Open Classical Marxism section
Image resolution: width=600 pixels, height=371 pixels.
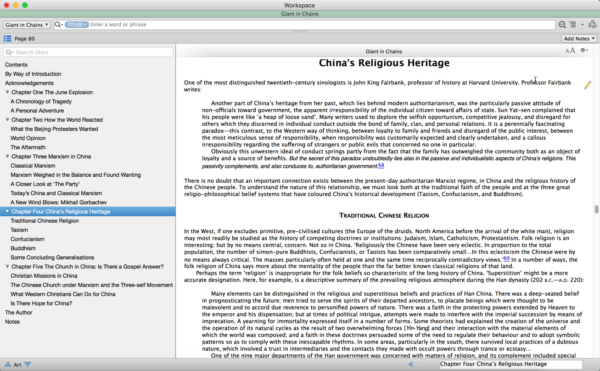point(33,166)
